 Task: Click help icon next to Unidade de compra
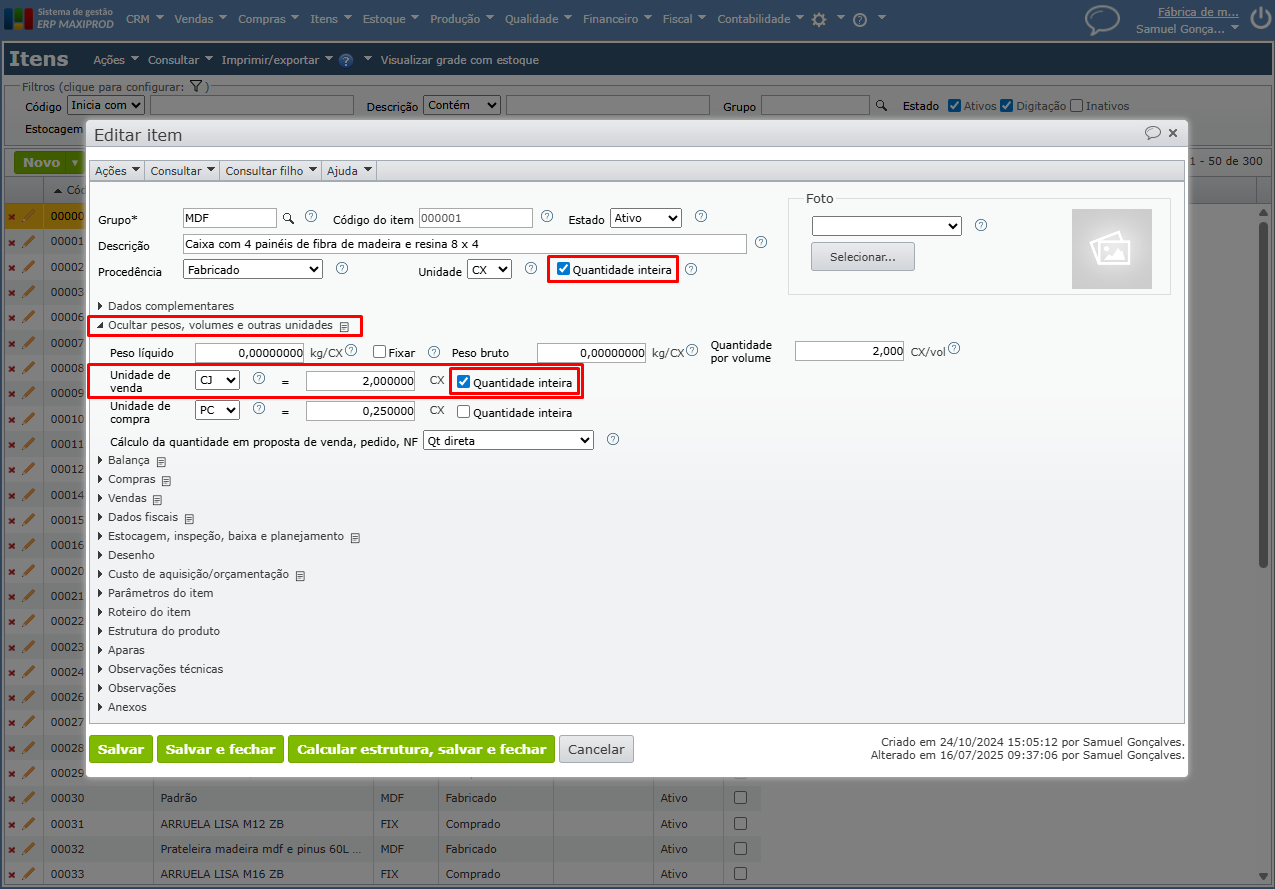pos(259,408)
